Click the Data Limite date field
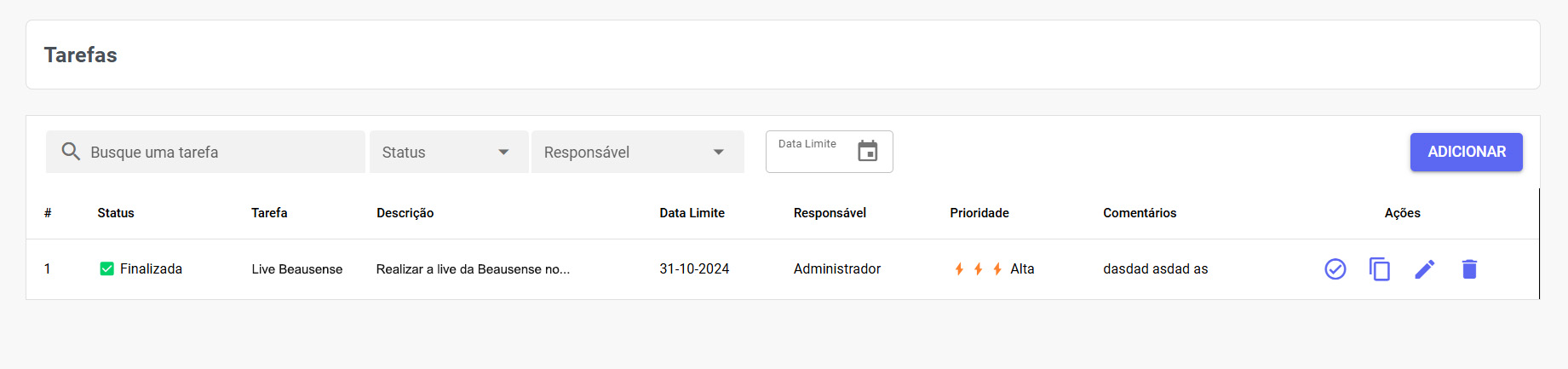 tap(809, 152)
